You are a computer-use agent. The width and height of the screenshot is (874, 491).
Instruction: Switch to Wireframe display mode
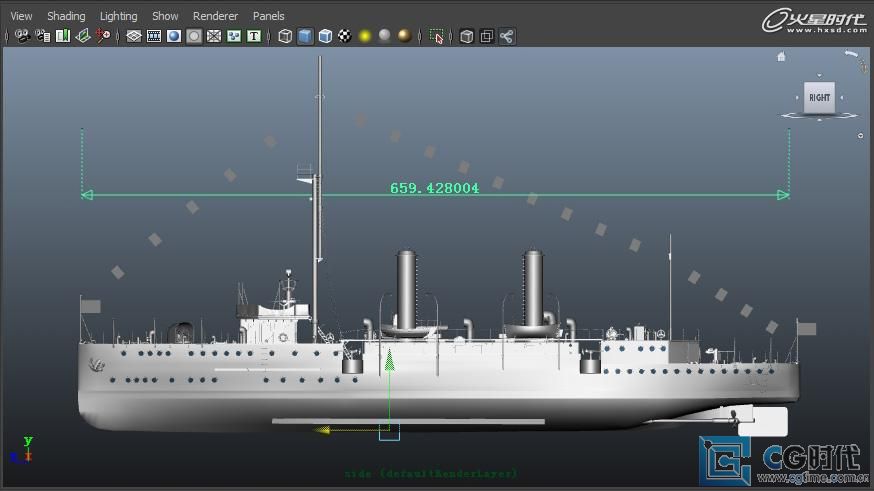point(285,36)
